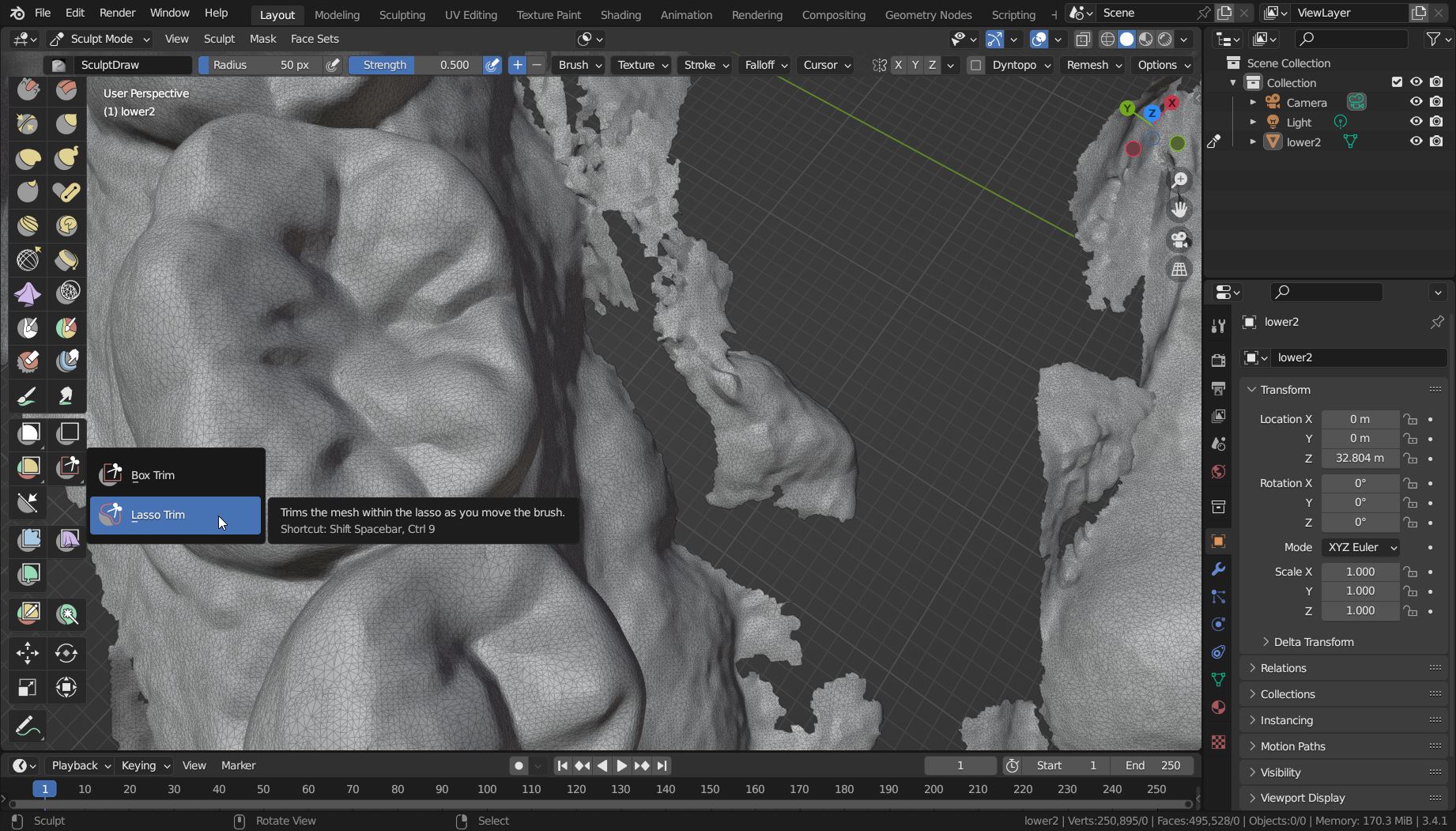Toggle radius pressure sensitivity

(x=333, y=65)
